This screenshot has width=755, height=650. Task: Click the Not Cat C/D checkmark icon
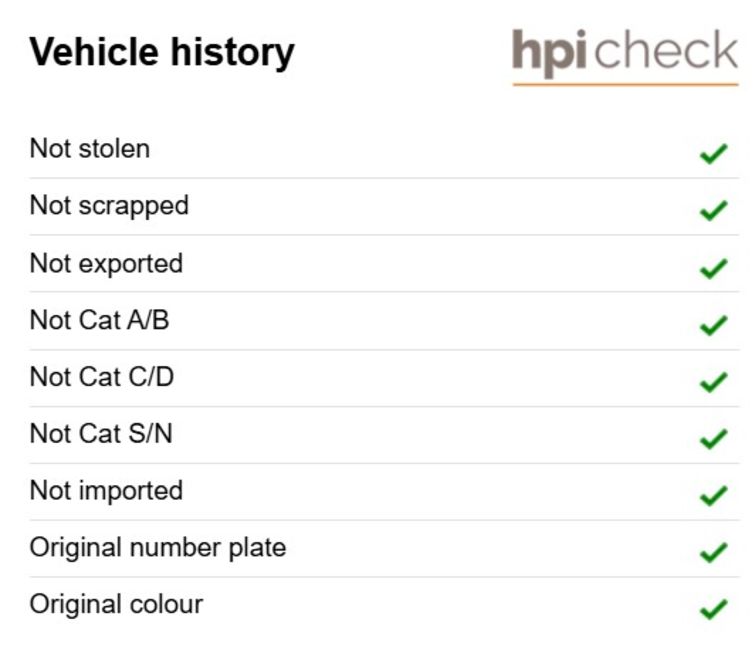713,382
